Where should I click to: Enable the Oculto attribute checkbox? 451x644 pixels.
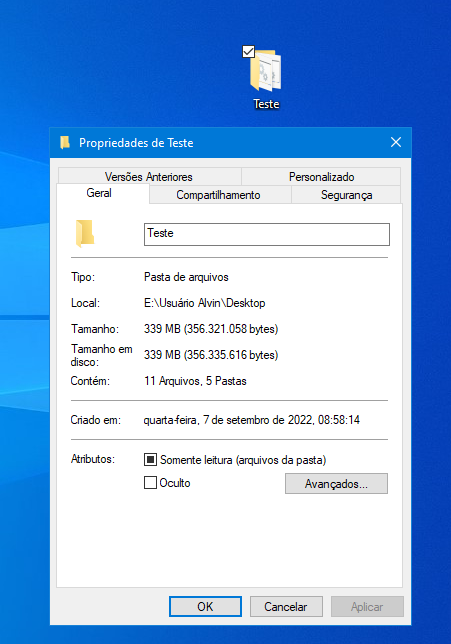(150, 482)
